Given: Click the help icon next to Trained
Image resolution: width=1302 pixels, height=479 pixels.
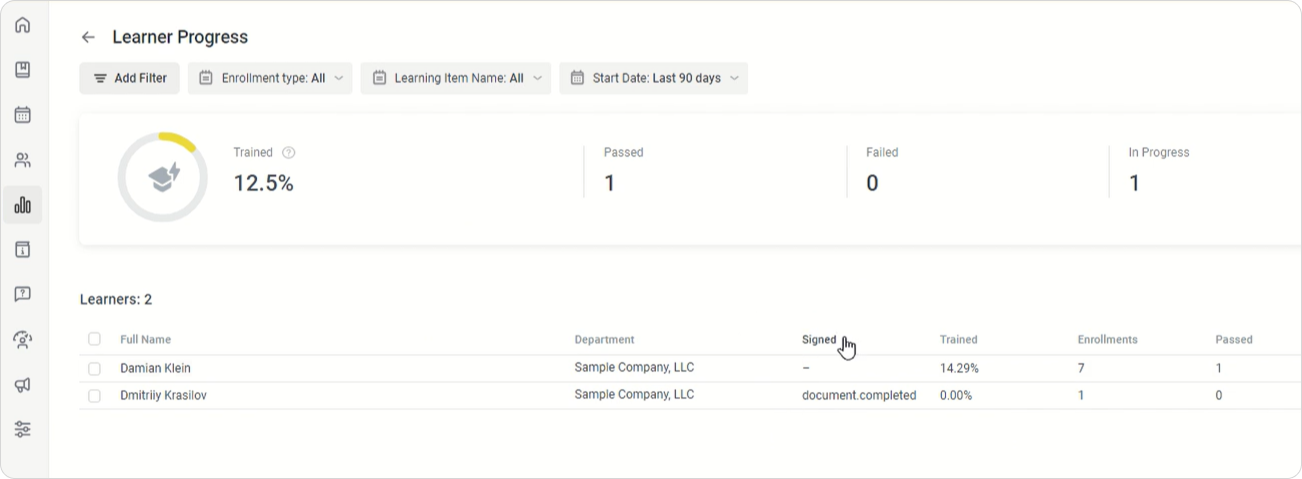Looking at the screenshot, I should pyautogui.click(x=289, y=153).
